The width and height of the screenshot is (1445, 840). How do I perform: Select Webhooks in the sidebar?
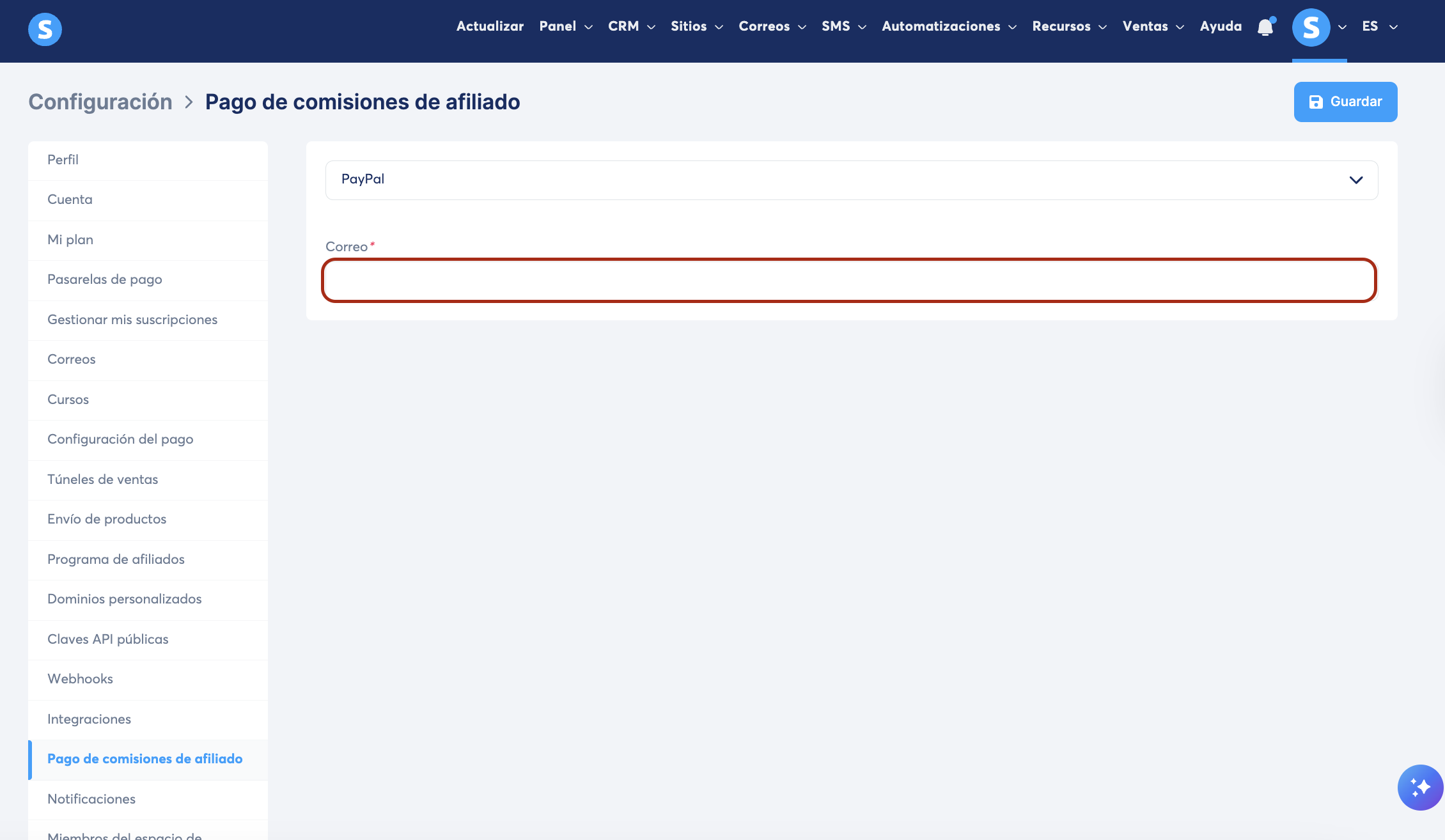(x=80, y=679)
